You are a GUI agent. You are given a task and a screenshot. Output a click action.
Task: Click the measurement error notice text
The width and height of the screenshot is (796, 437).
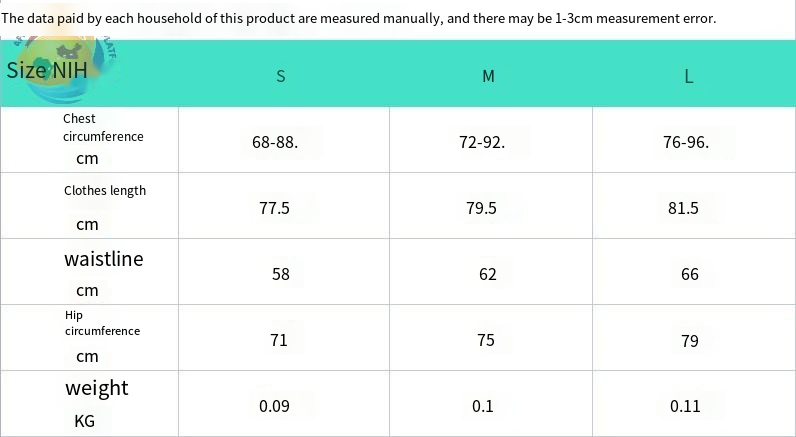point(358,19)
